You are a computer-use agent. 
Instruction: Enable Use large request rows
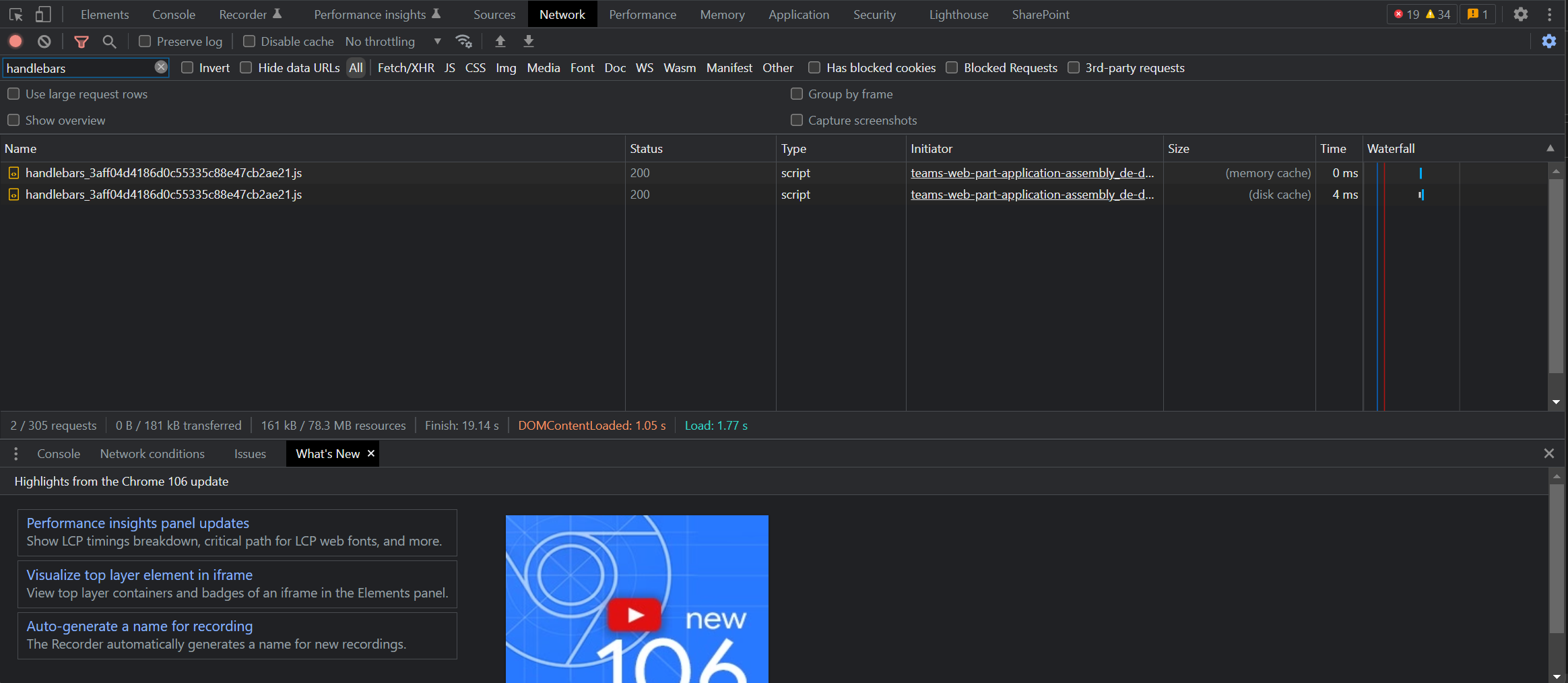13,94
